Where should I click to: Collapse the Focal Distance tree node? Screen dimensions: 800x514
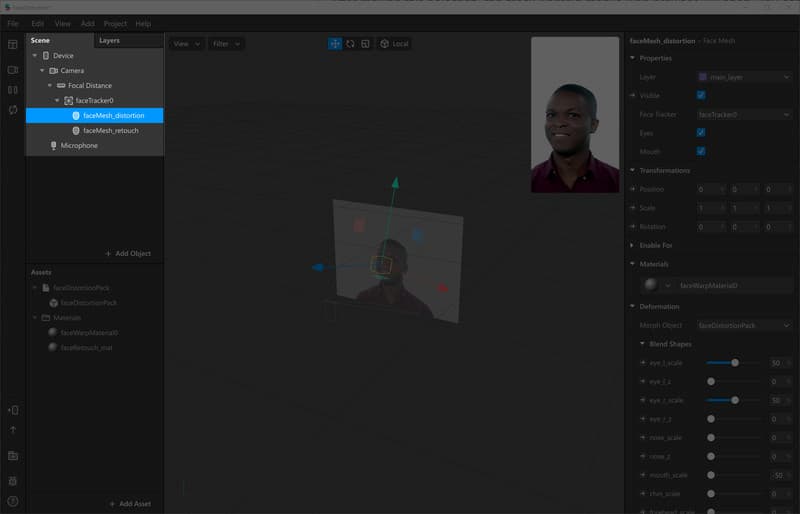click(50, 85)
